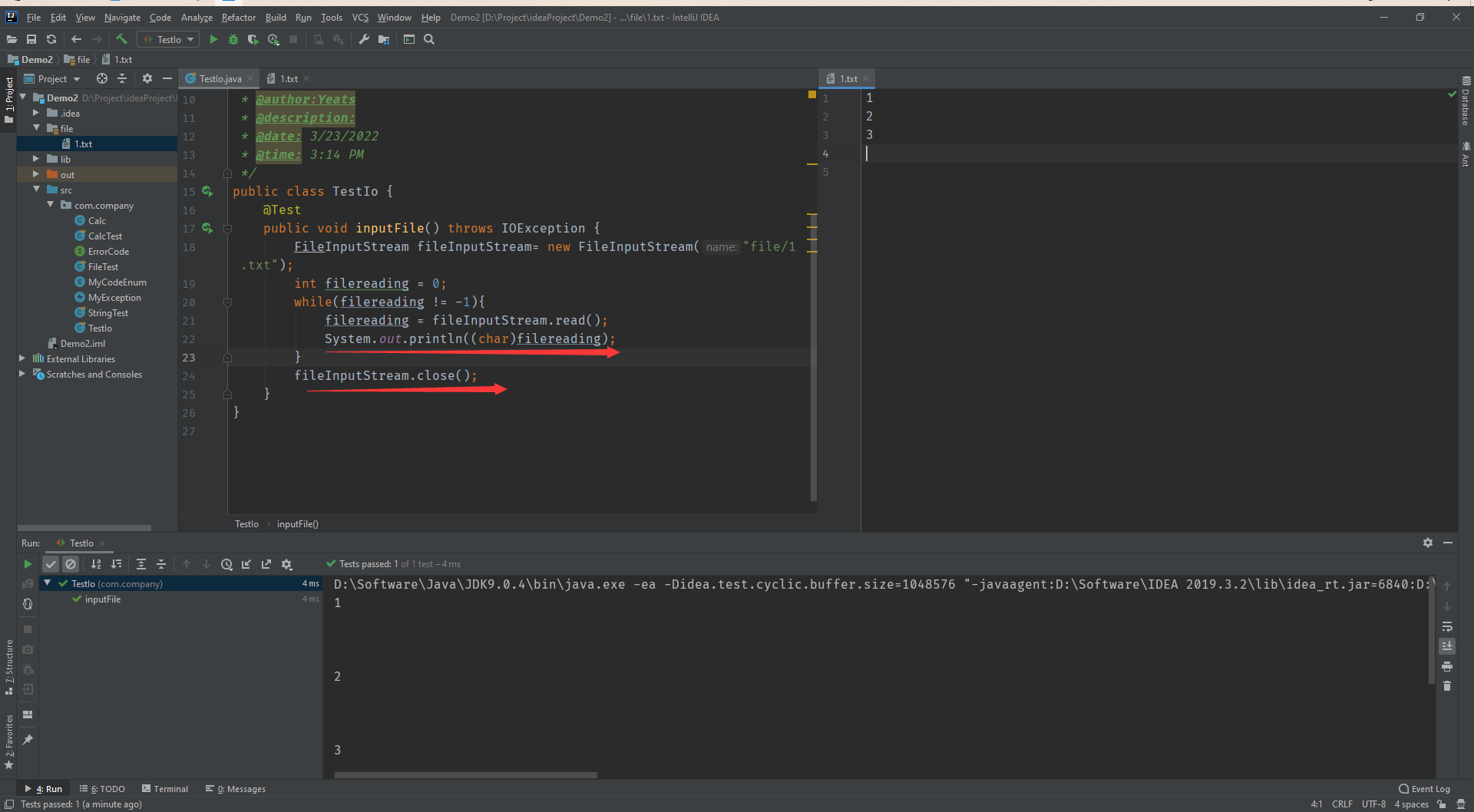
Task: Click the Build Project hammer icon
Action: click(121, 39)
